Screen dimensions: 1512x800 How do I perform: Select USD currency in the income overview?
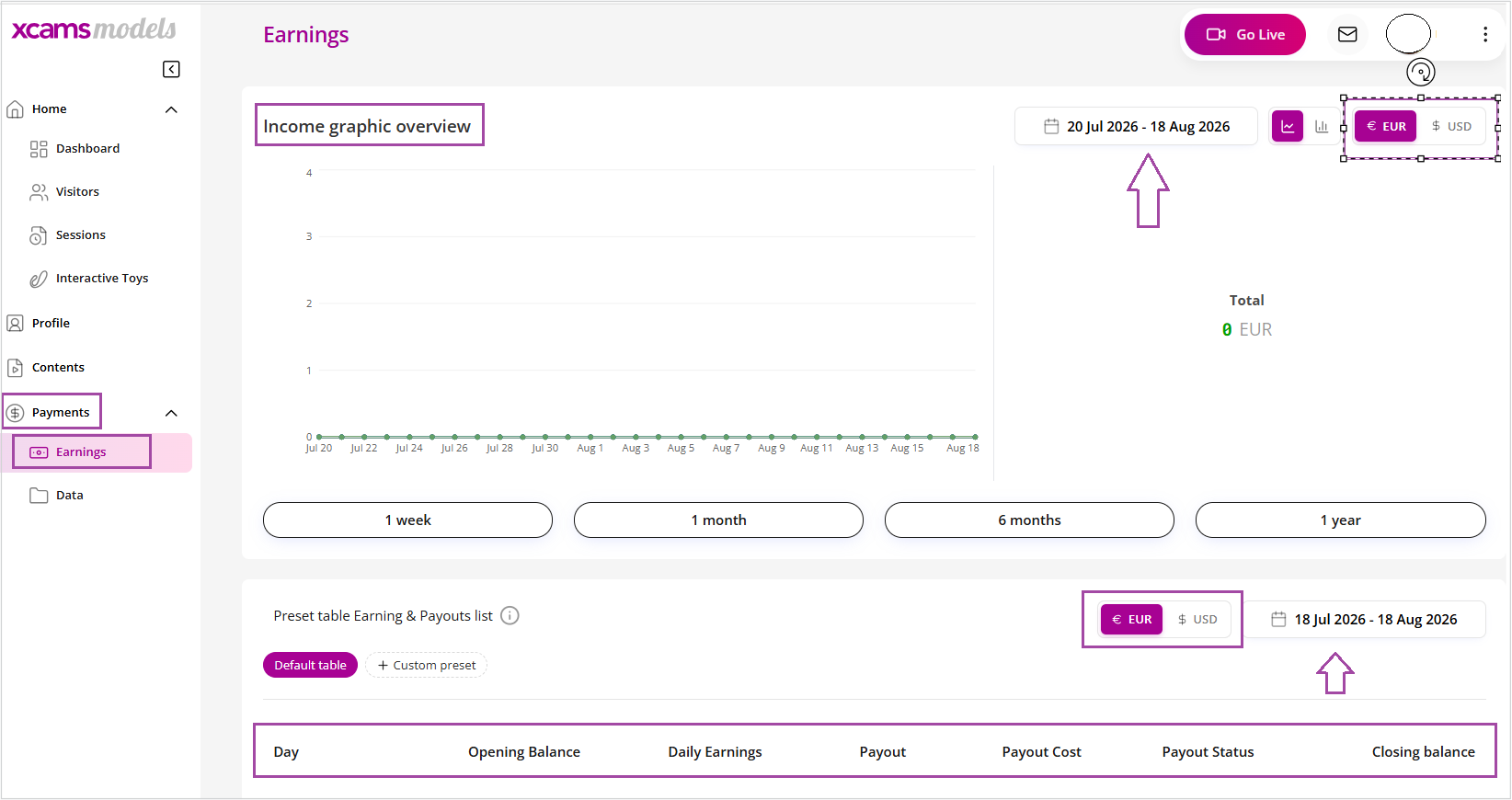tap(1451, 126)
